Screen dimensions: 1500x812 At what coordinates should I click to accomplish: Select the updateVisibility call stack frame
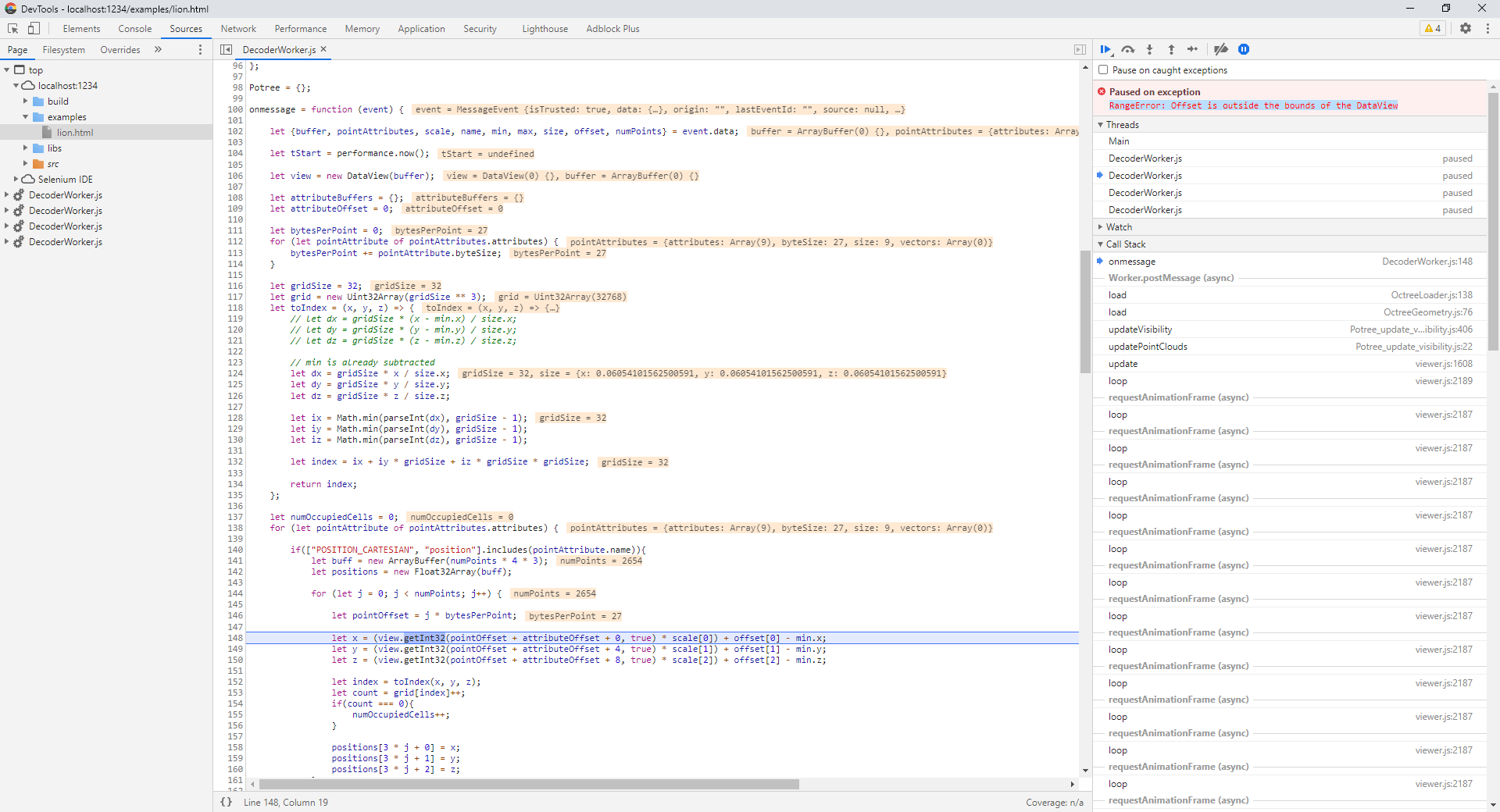(x=1290, y=329)
